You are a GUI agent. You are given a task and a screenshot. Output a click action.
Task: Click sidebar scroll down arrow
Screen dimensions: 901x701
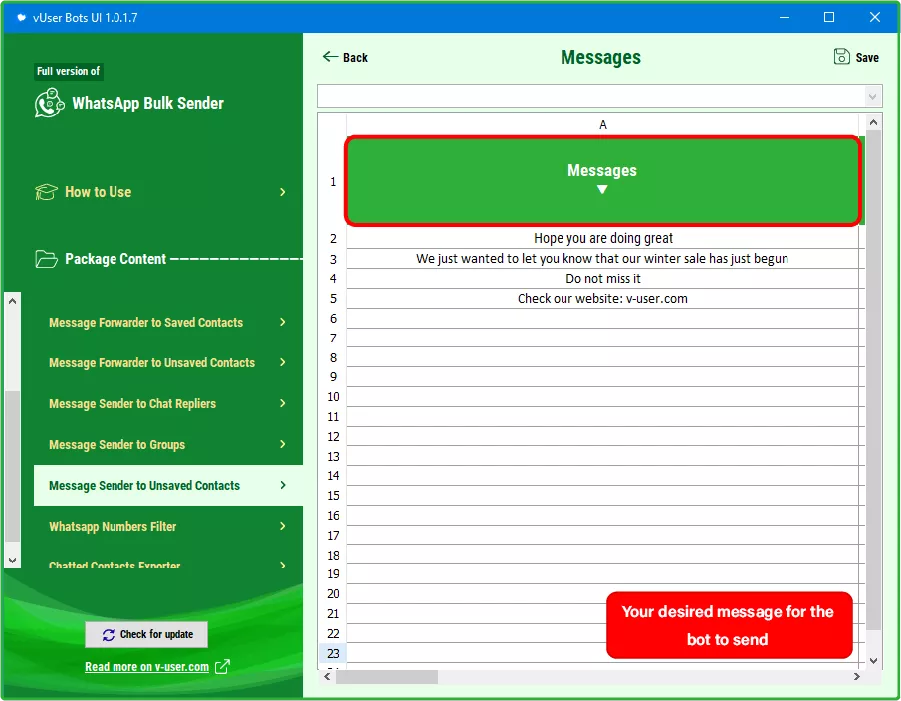[x=13, y=560]
